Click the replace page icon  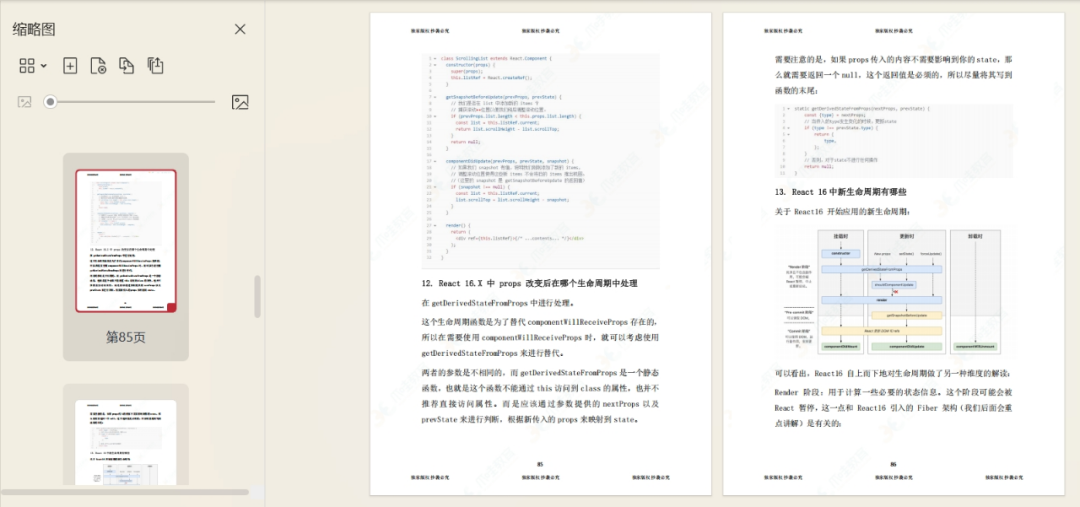126,65
